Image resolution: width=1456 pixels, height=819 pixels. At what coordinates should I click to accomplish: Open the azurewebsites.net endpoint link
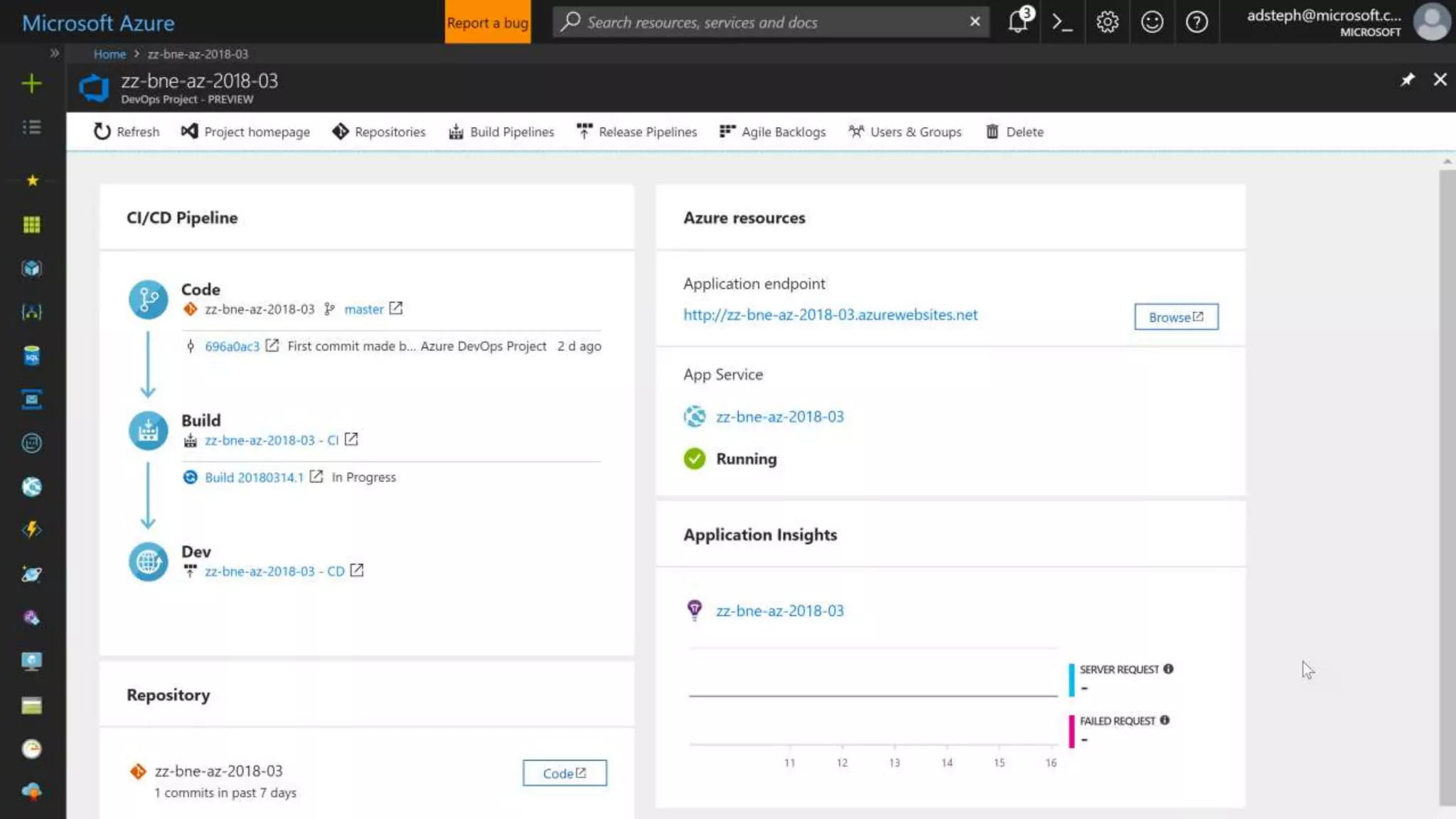830,315
